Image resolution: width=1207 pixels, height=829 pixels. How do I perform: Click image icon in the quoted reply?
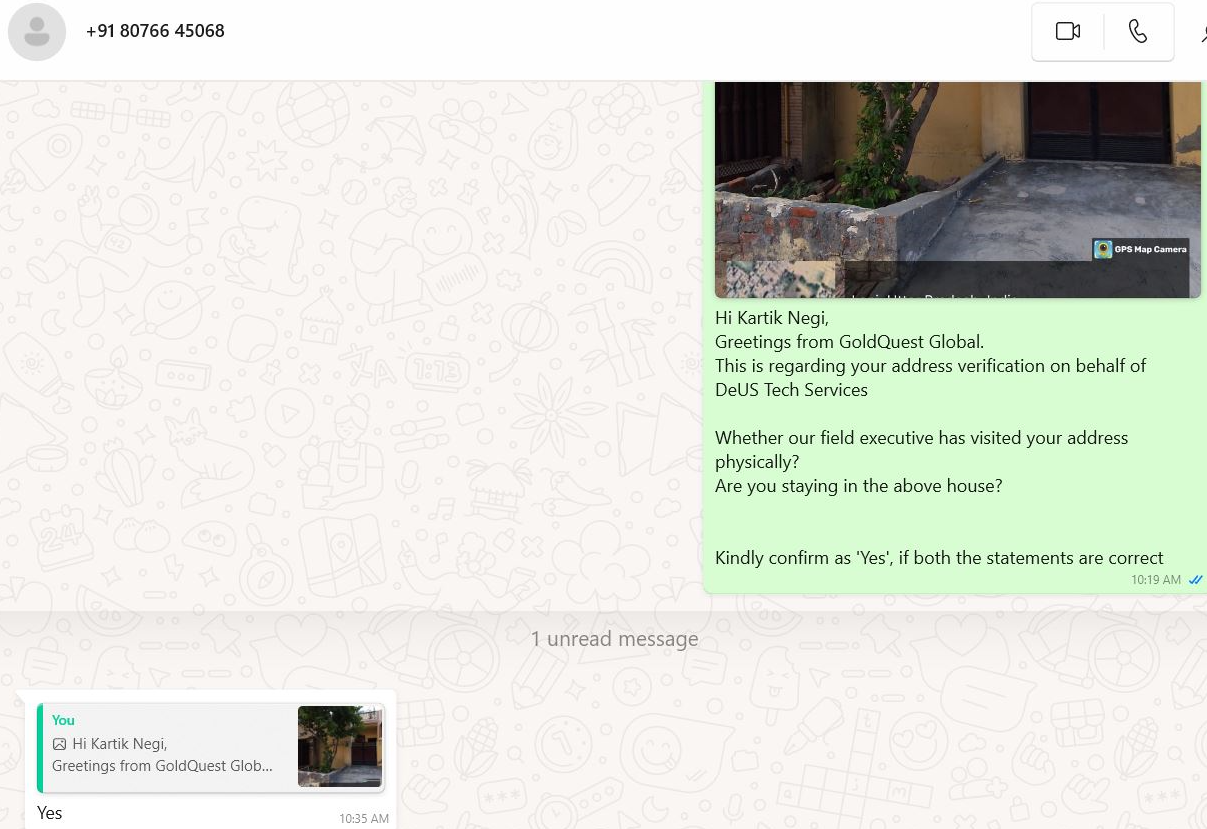pos(59,744)
